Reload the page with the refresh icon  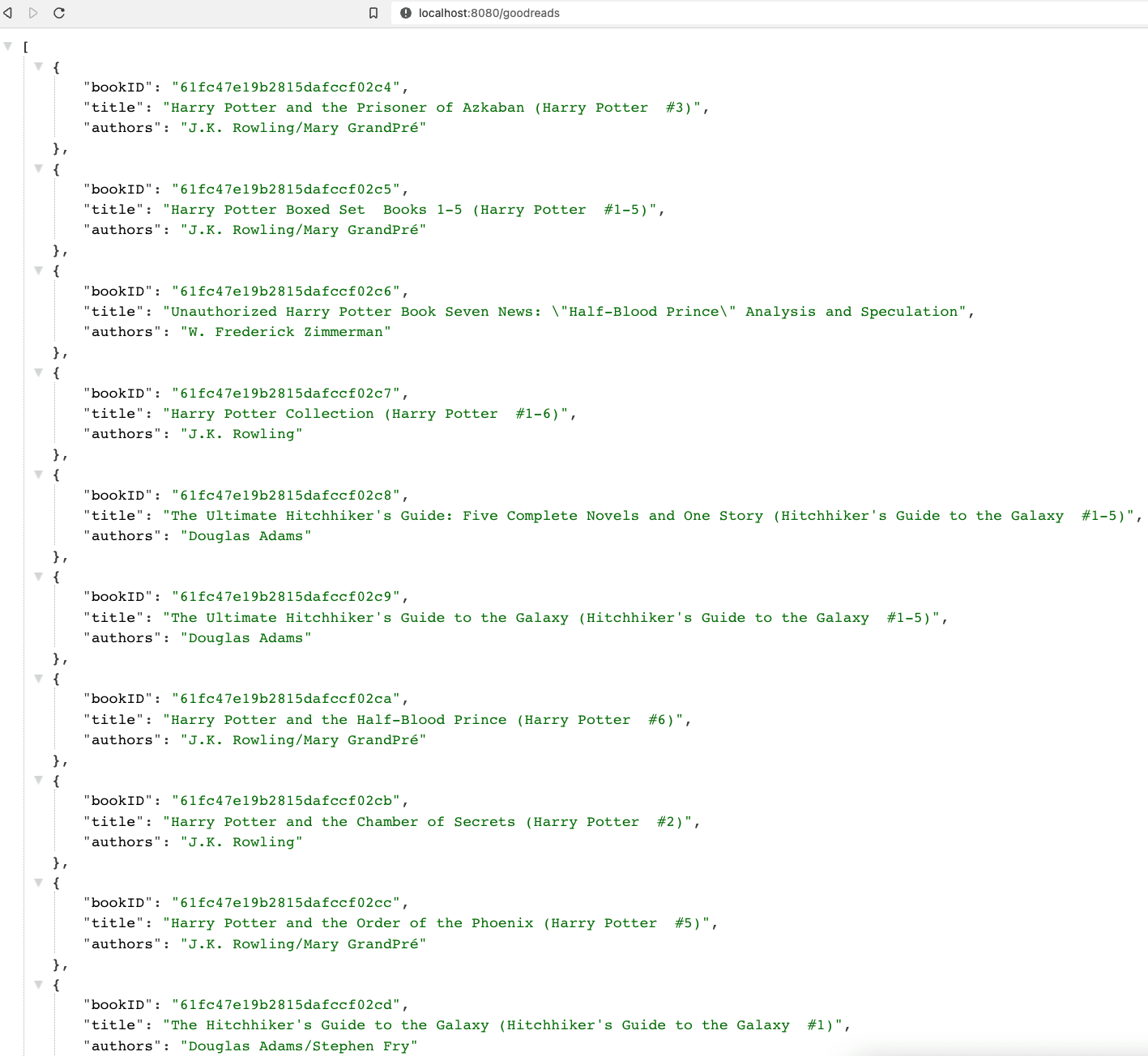(59, 13)
